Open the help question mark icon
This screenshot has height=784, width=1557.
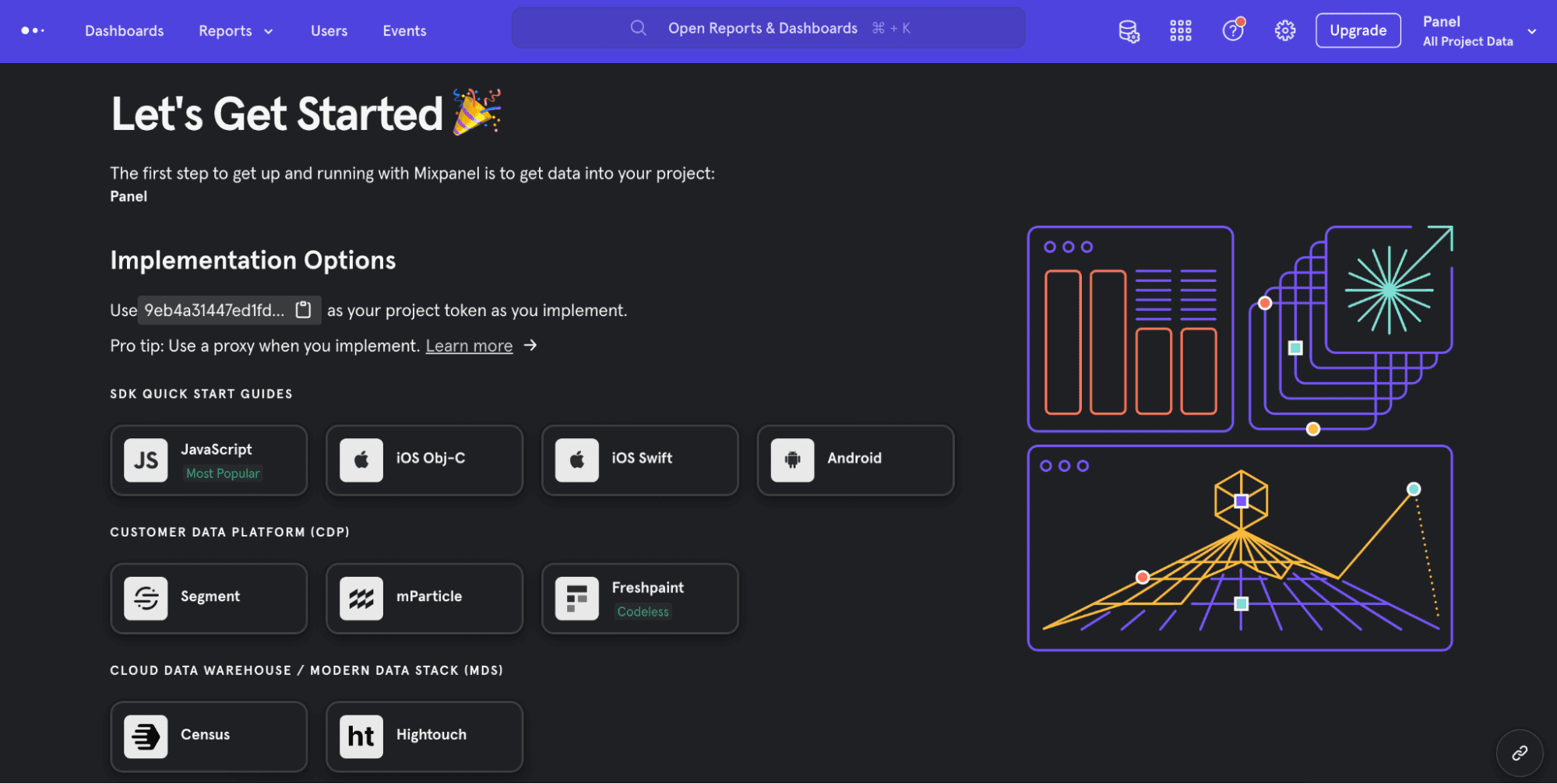(x=1233, y=30)
